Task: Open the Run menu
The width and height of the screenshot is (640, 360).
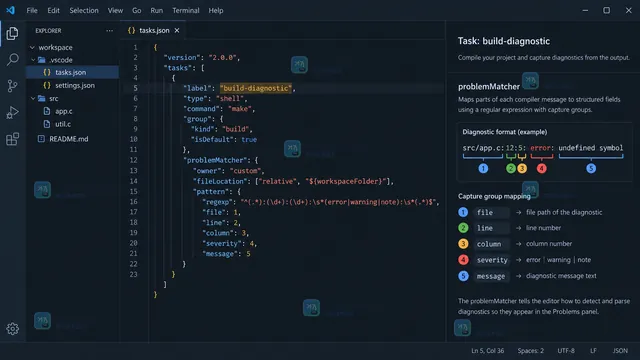Action: click(x=156, y=10)
